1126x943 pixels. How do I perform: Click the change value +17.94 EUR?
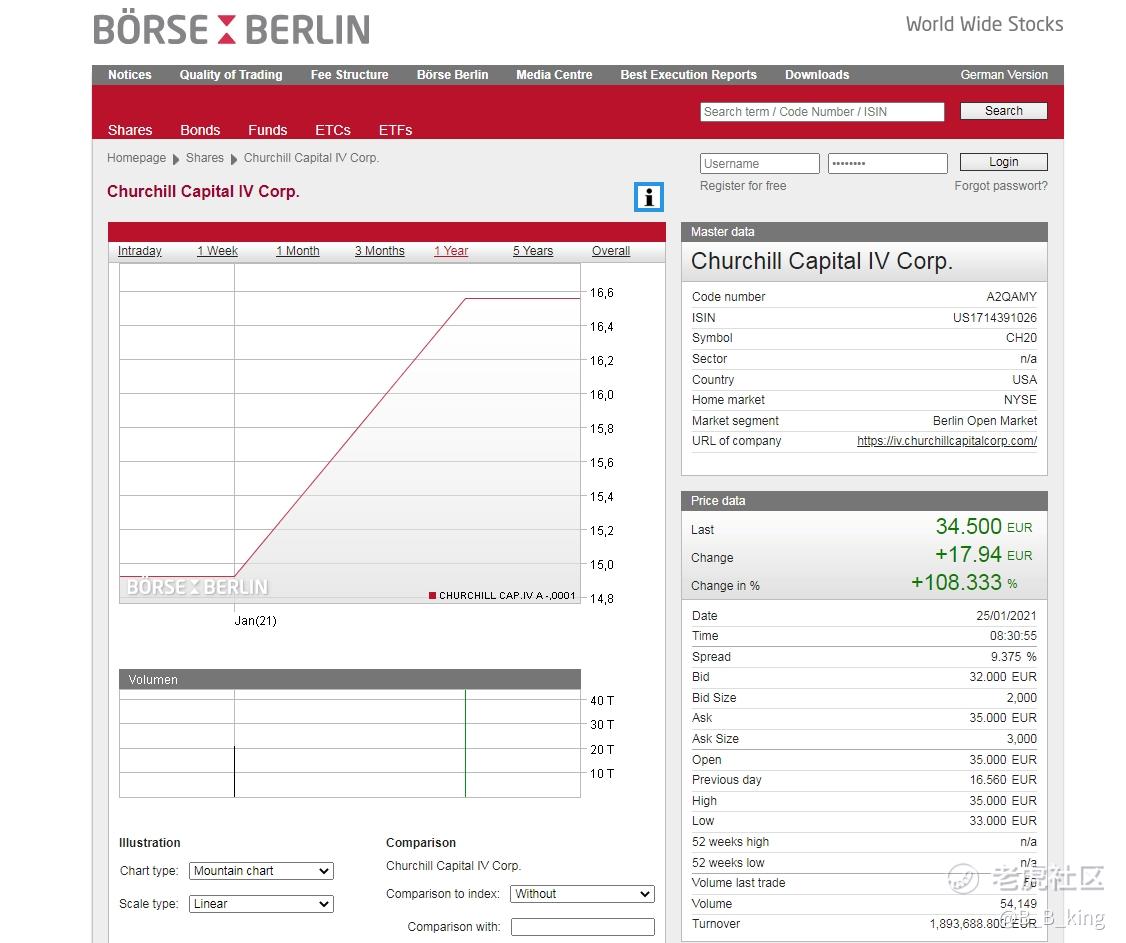[984, 554]
